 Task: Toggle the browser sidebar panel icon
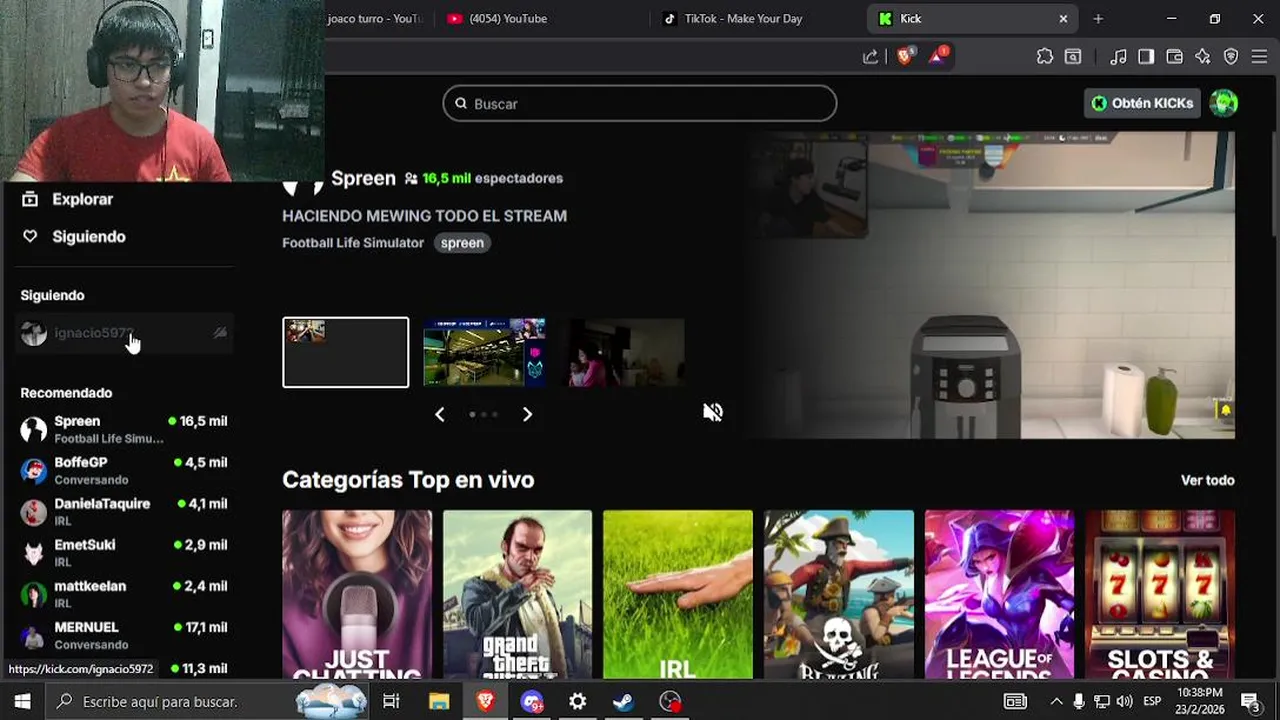(1146, 57)
